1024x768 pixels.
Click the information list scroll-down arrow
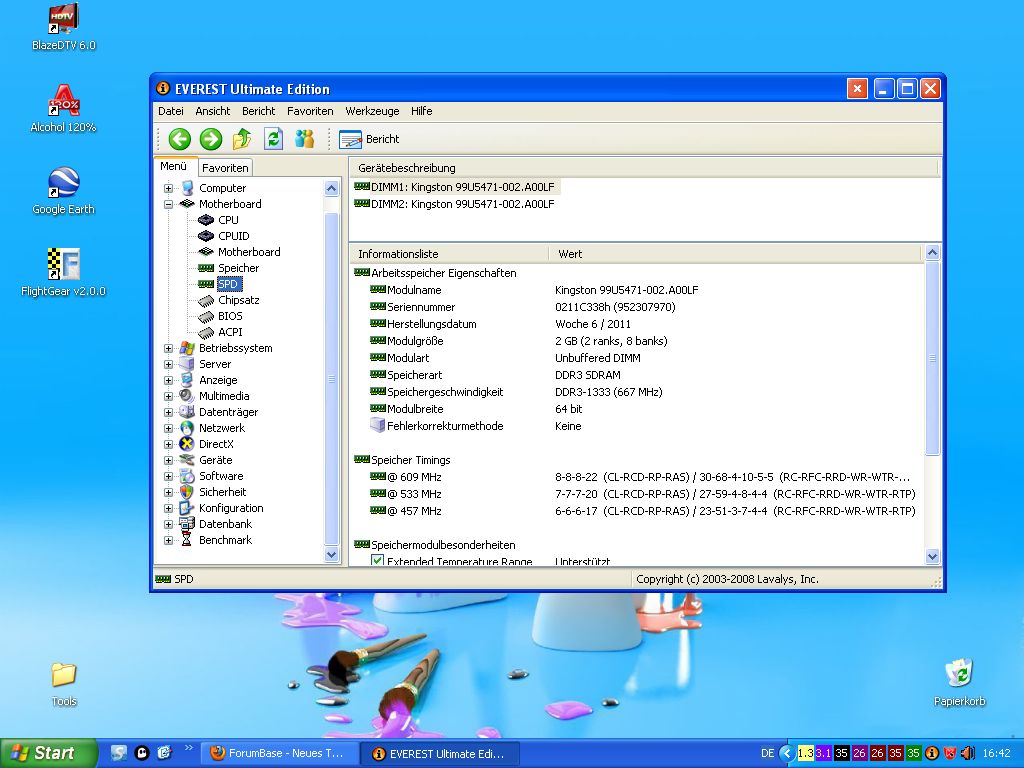point(933,556)
